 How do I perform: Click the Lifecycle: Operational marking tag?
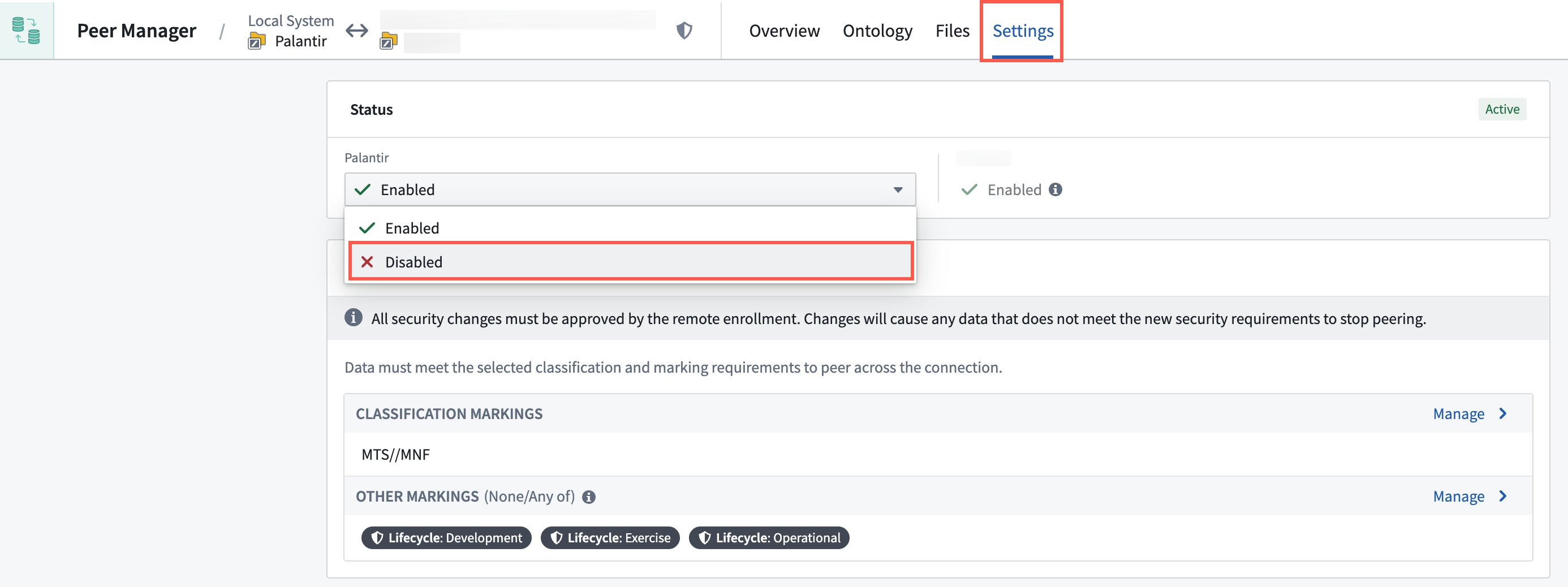coord(769,538)
